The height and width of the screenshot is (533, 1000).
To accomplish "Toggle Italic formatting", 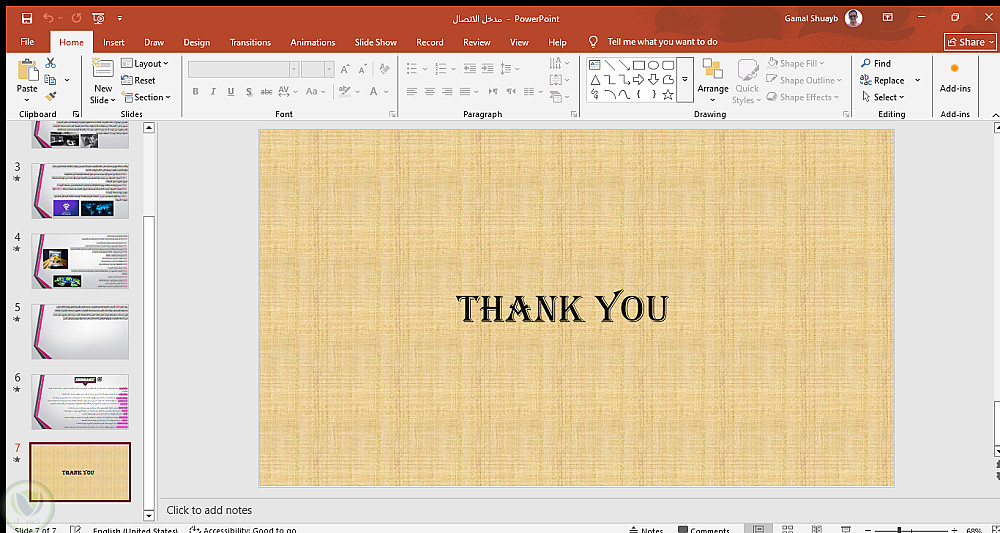I will pos(213,92).
